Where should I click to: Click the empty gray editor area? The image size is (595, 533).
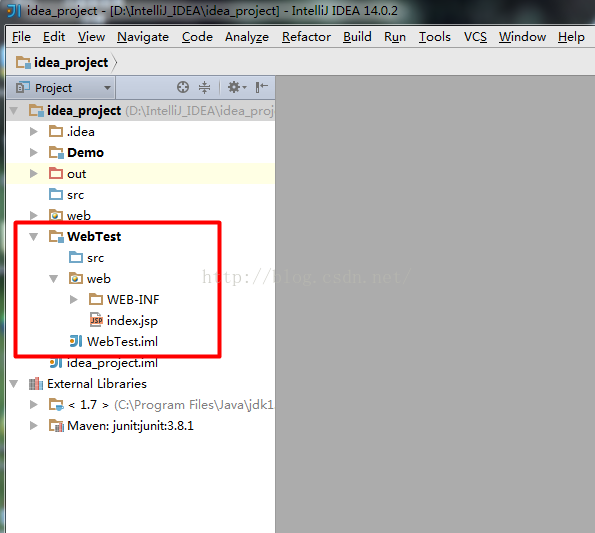pyautogui.click(x=435, y=304)
